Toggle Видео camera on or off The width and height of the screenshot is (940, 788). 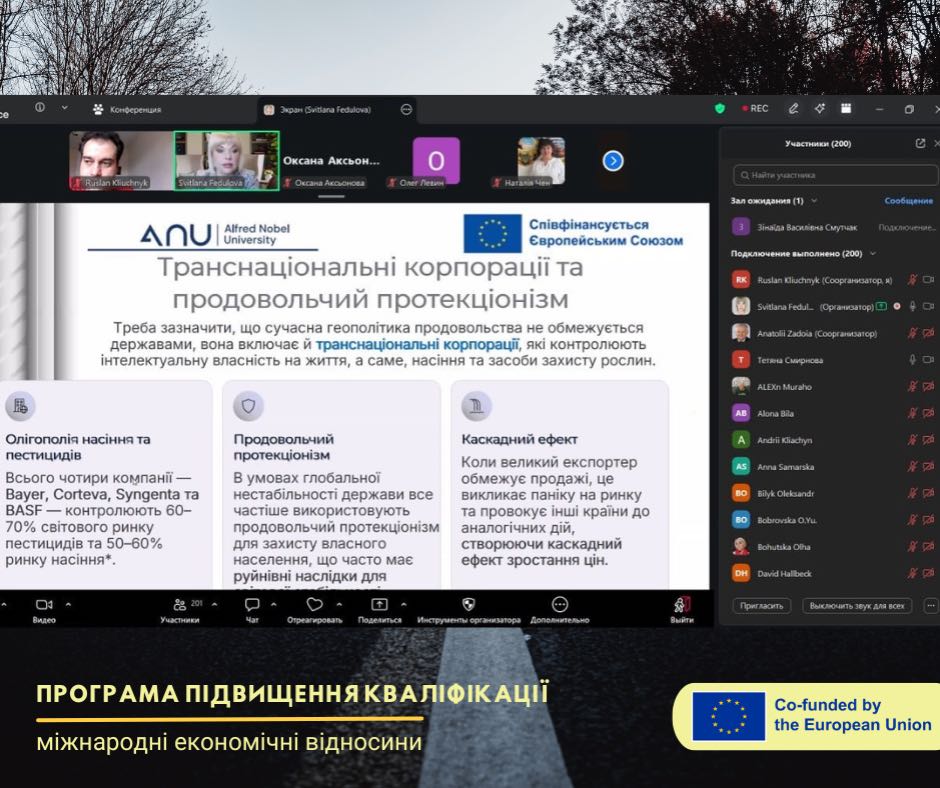tap(43, 605)
